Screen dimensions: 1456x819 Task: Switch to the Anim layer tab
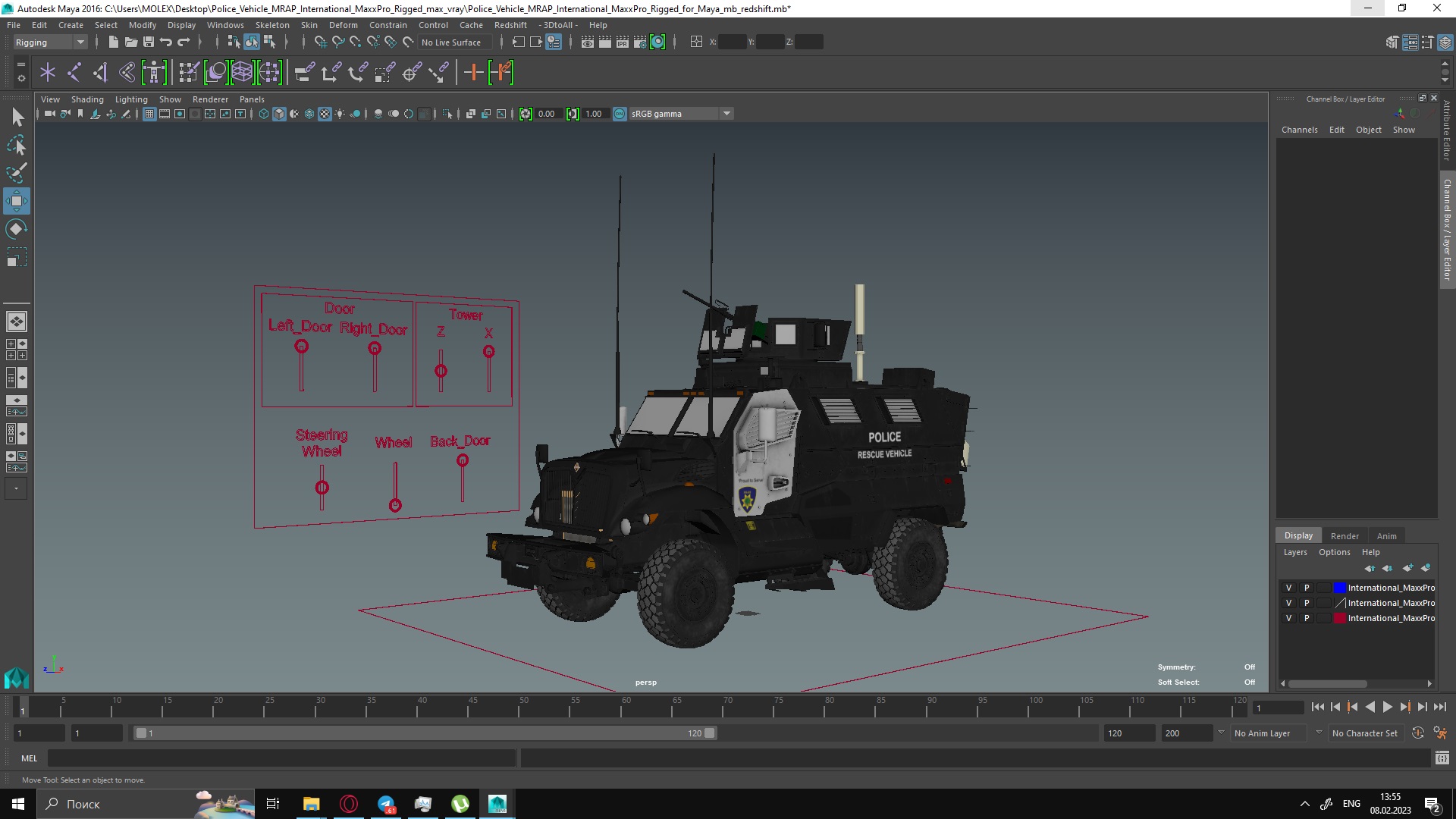pyautogui.click(x=1386, y=535)
